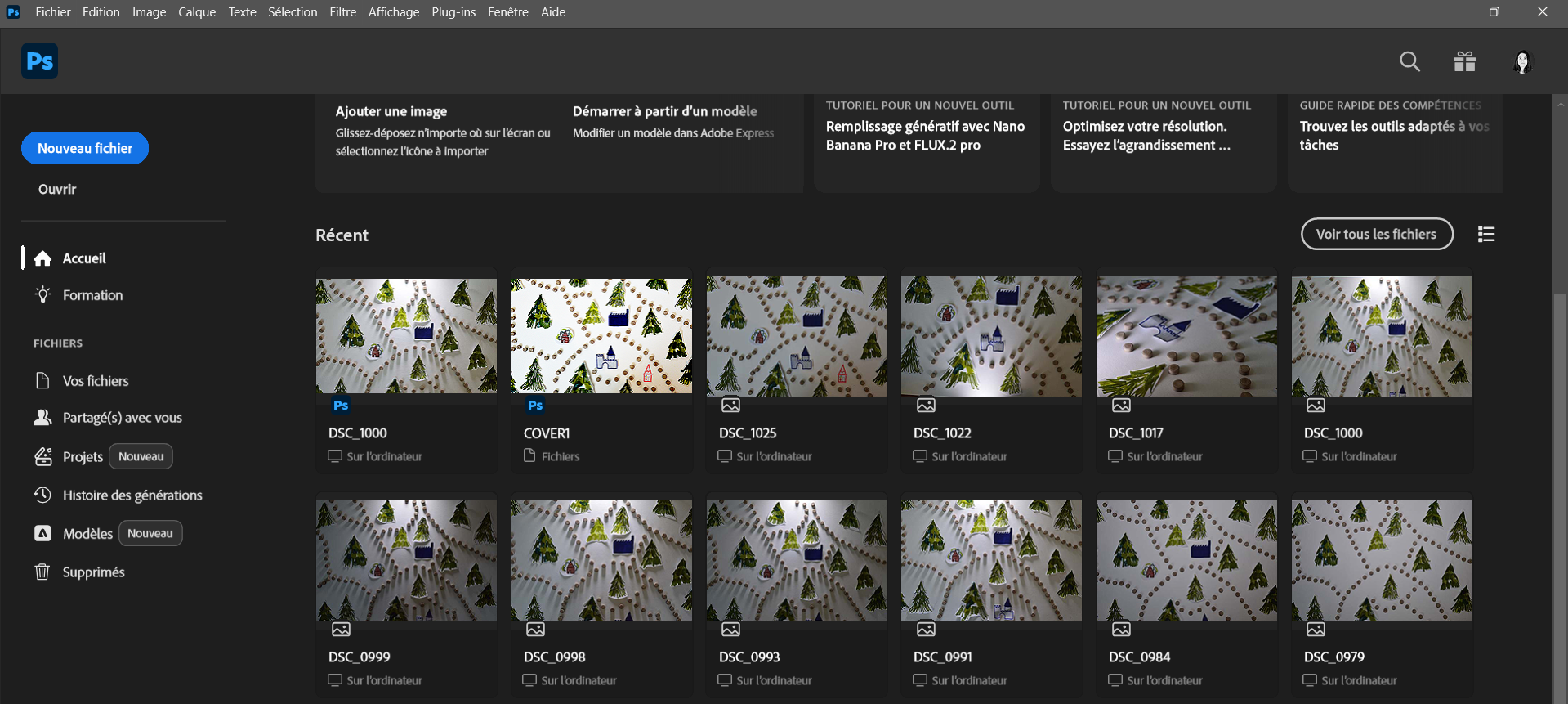Open the Fenêtre menu
The height and width of the screenshot is (704, 1568).
[507, 12]
